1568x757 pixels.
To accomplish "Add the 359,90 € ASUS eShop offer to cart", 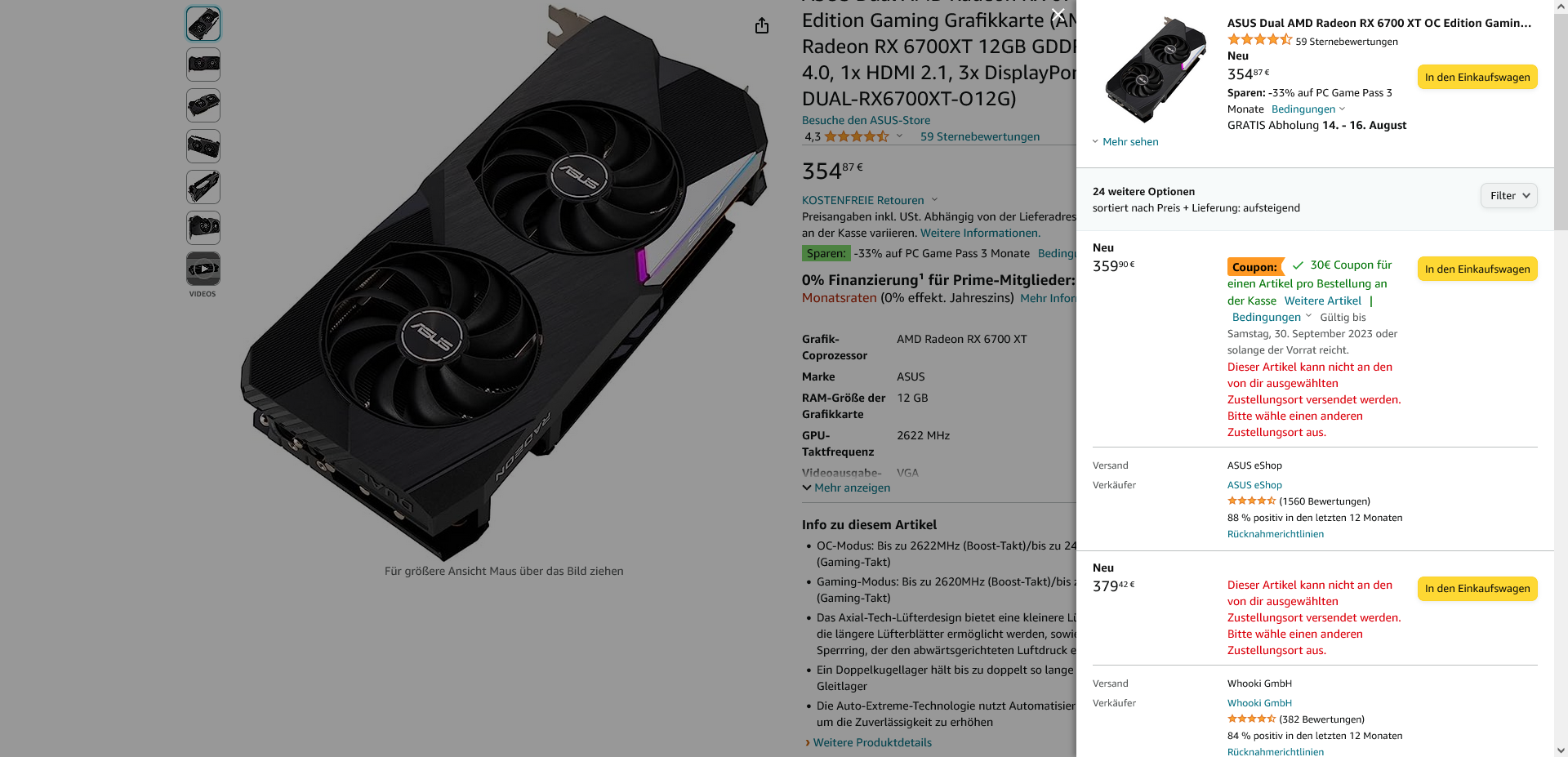I will click(1477, 269).
